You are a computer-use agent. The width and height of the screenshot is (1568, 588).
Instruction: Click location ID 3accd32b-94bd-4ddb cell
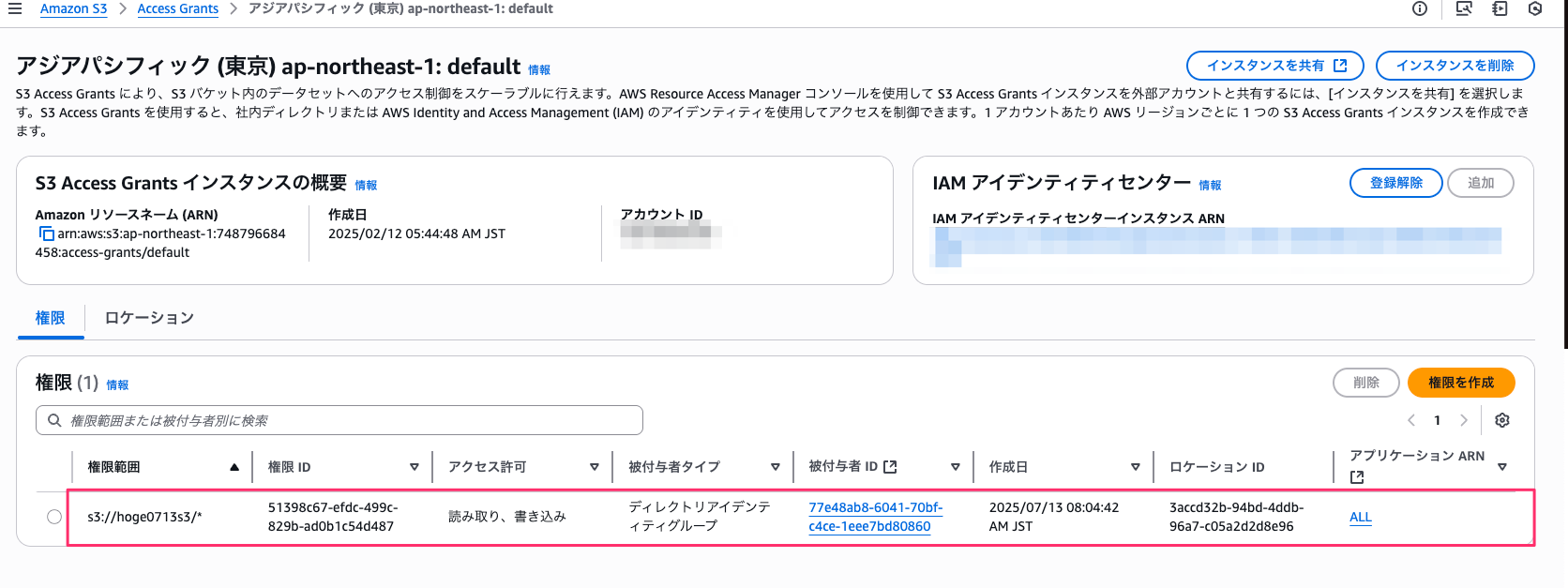click(1236, 517)
